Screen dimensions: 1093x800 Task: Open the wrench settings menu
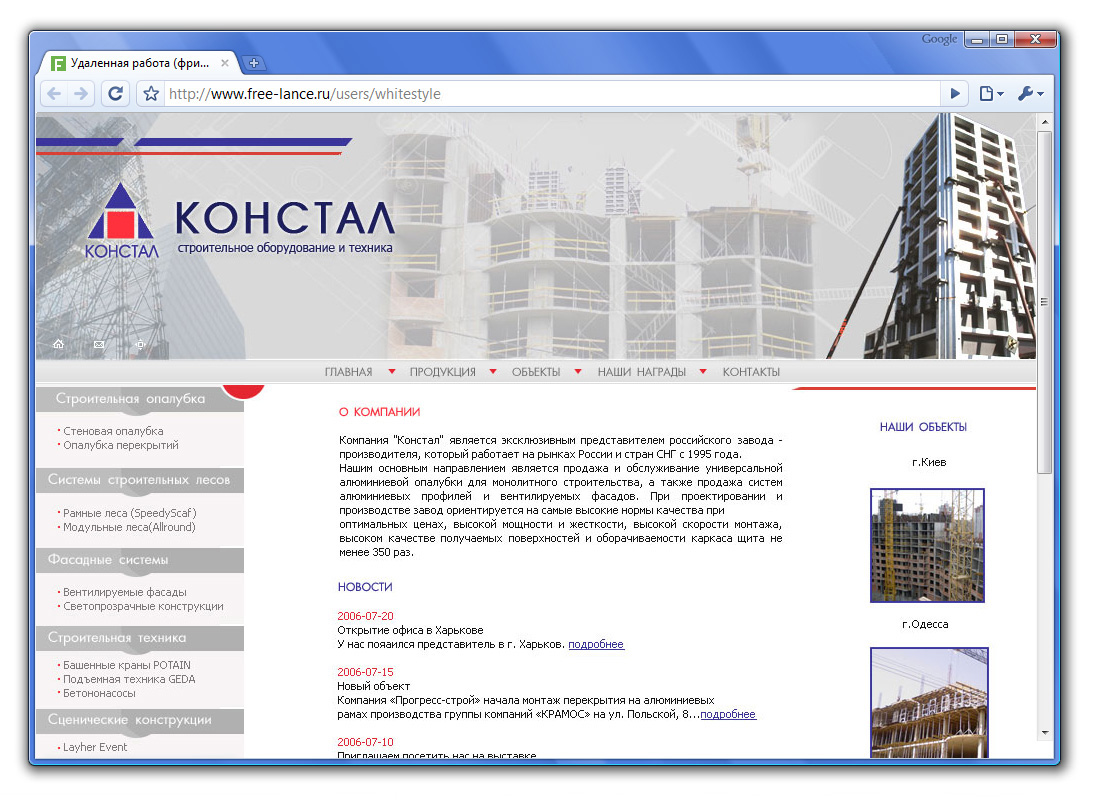(1030, 93)
